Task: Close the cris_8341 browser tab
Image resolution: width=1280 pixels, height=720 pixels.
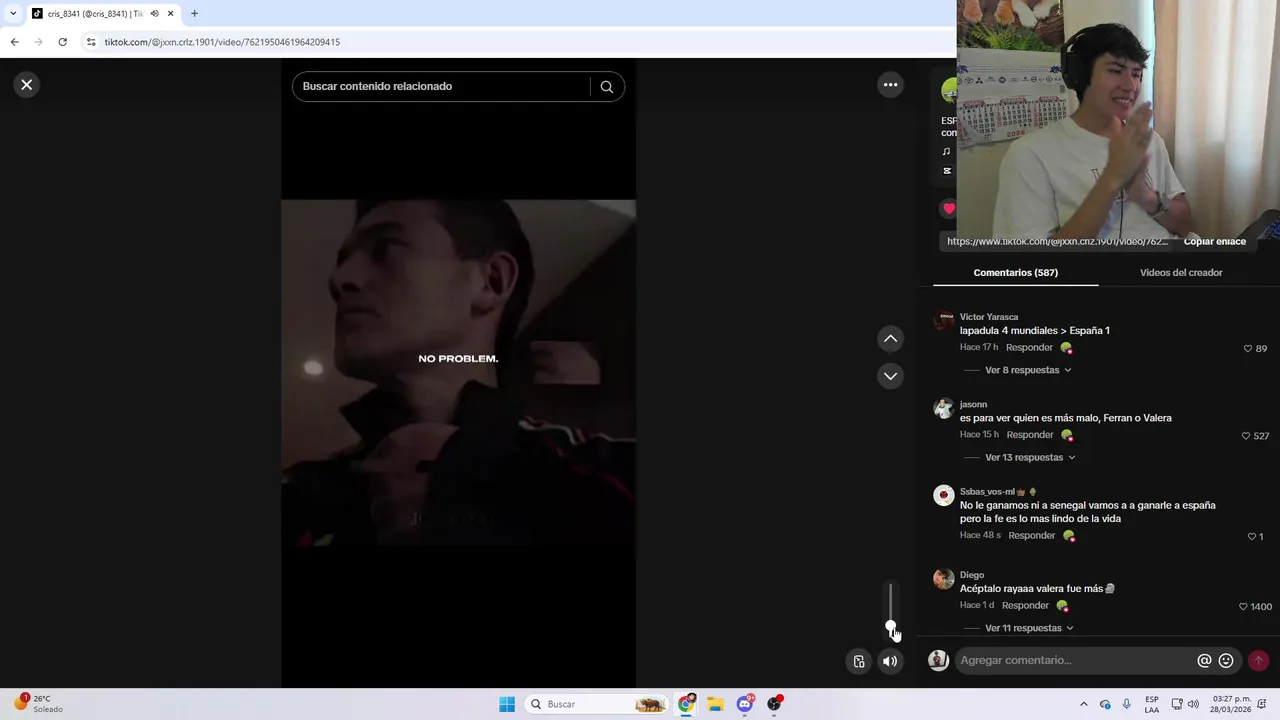Action: (x=171, y=14)
